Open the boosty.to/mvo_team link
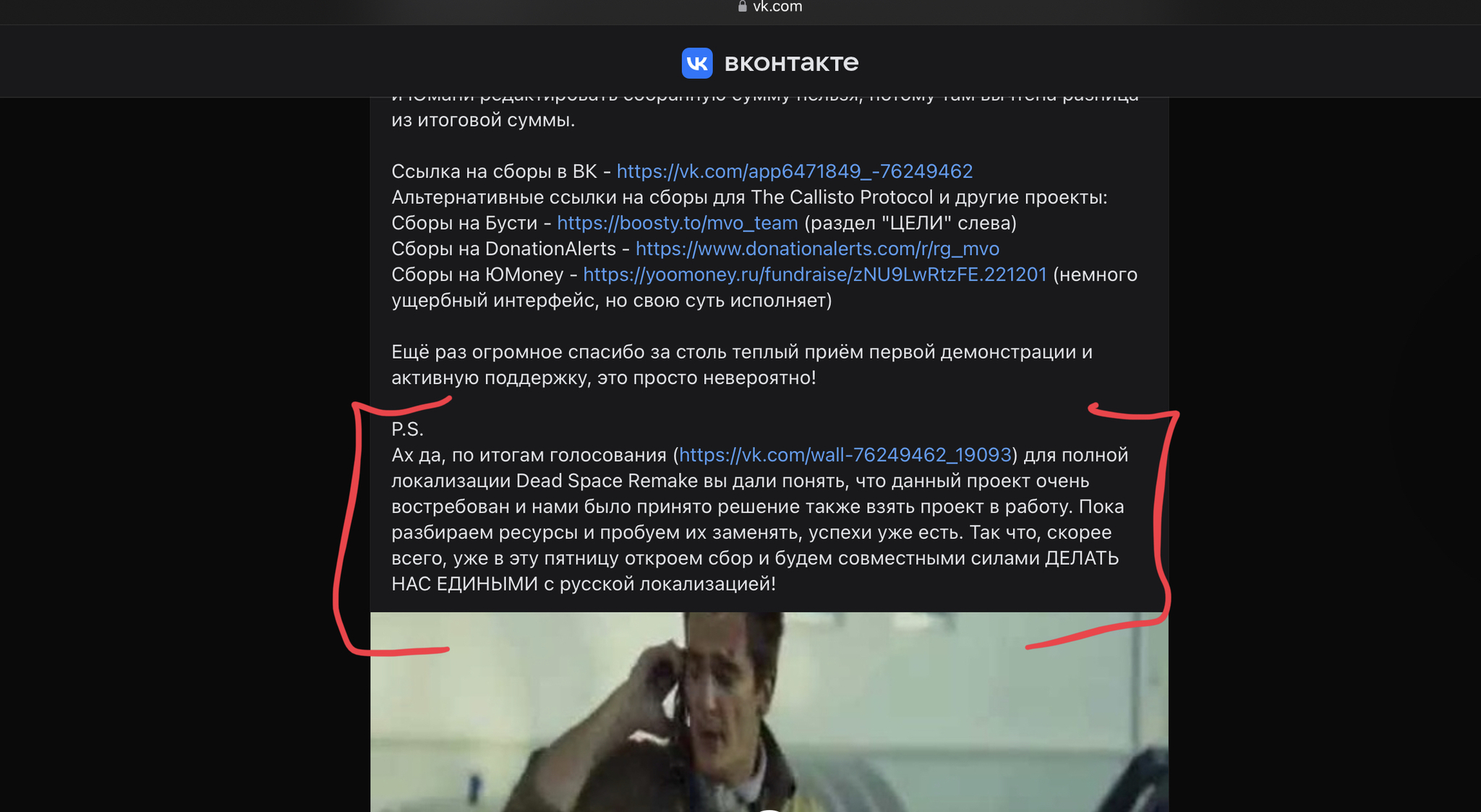 click(x=677, y=223)
